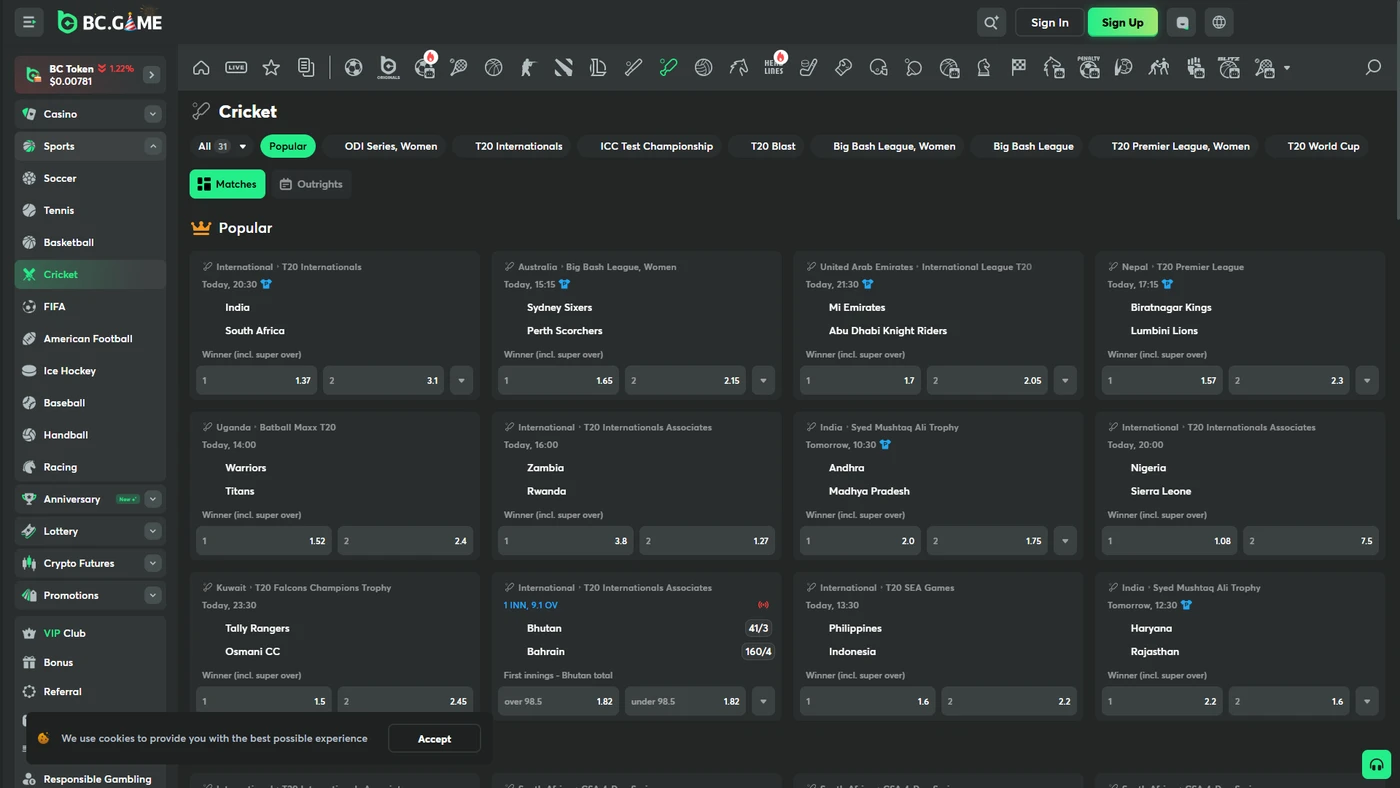Click the headset support icon
The height and width of the screenshot is (788, 1400).
1376,765
